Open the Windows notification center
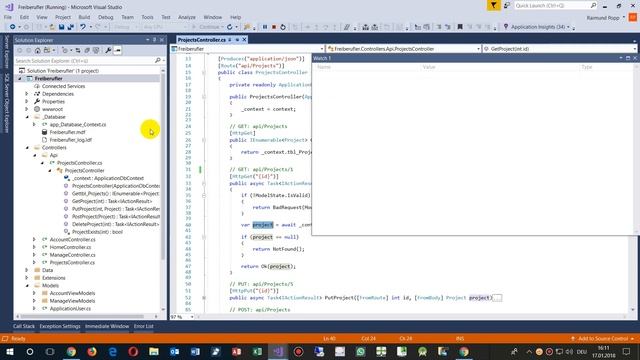Screen dimensions: 640x360 (627, 351)
